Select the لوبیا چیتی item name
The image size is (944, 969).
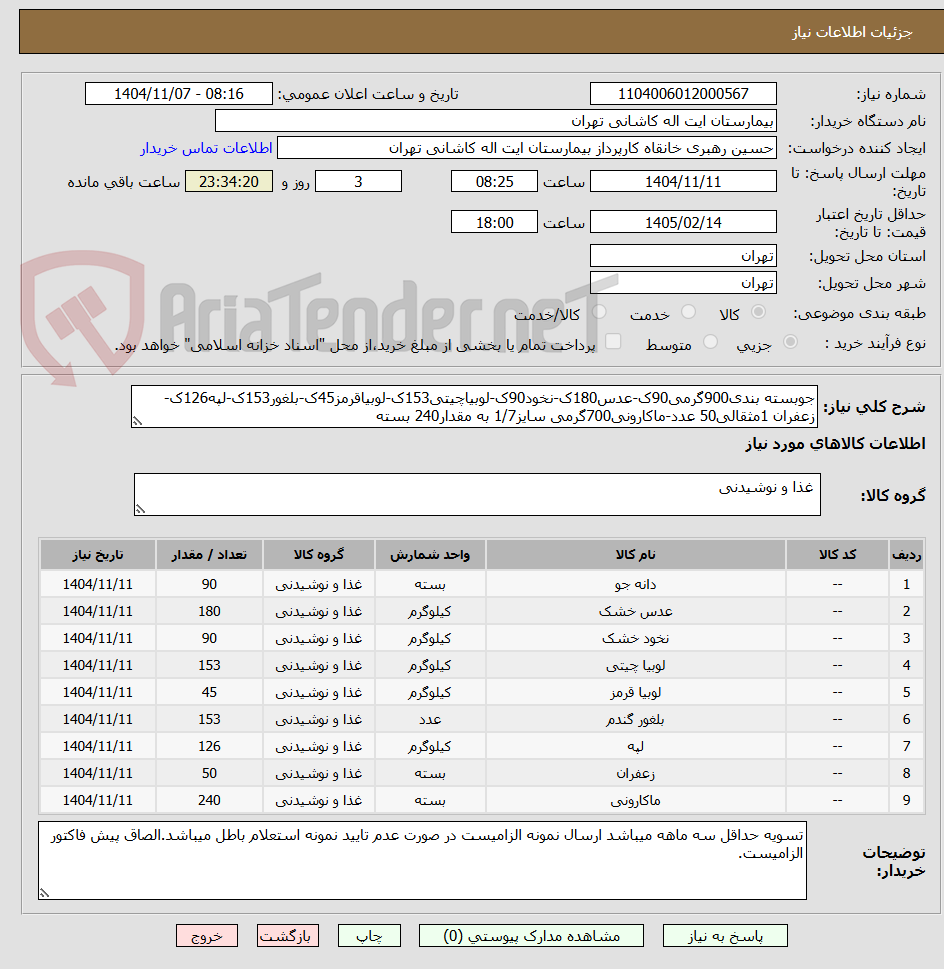(636, 666)
